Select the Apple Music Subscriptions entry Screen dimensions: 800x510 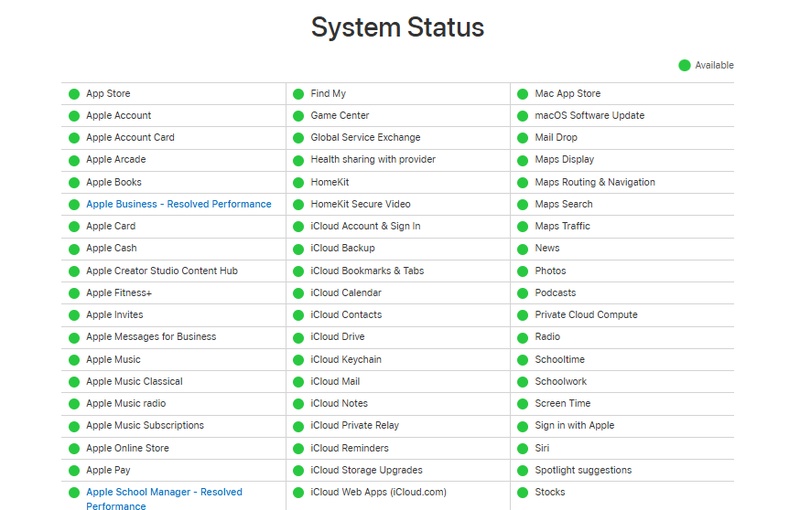click(145, 425)
